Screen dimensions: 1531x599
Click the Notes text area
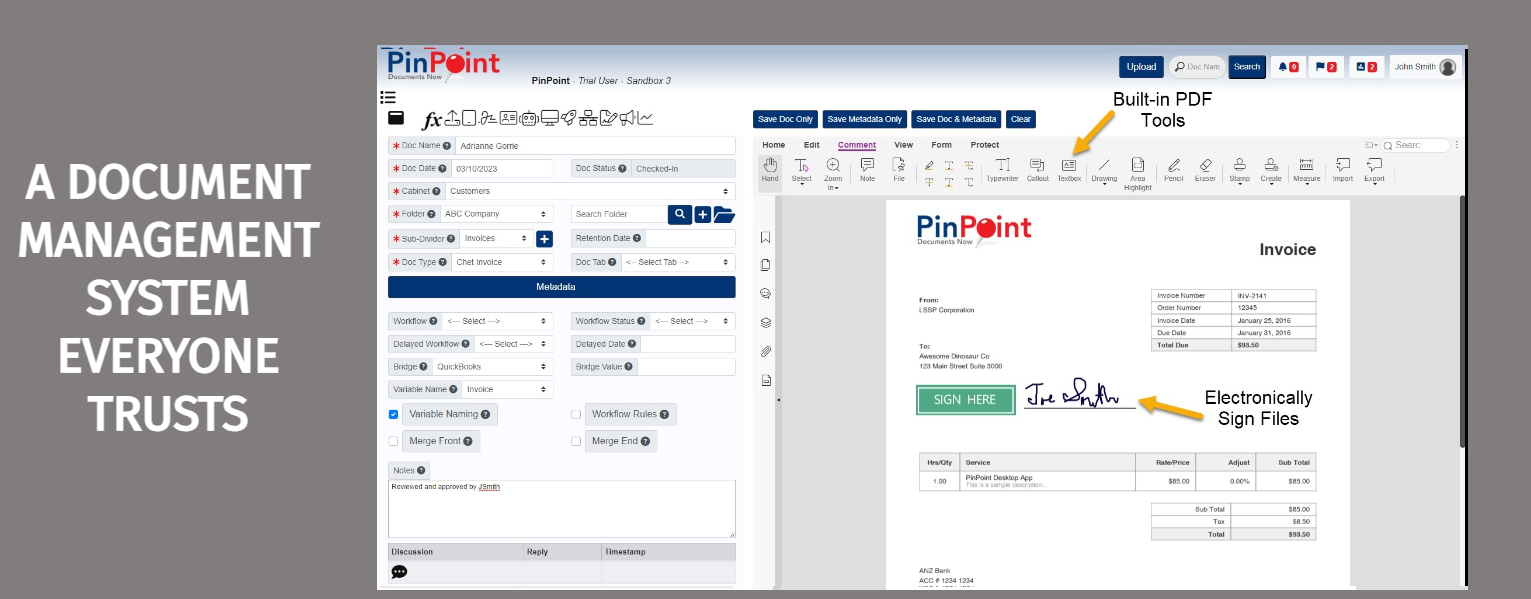(561, 509)
